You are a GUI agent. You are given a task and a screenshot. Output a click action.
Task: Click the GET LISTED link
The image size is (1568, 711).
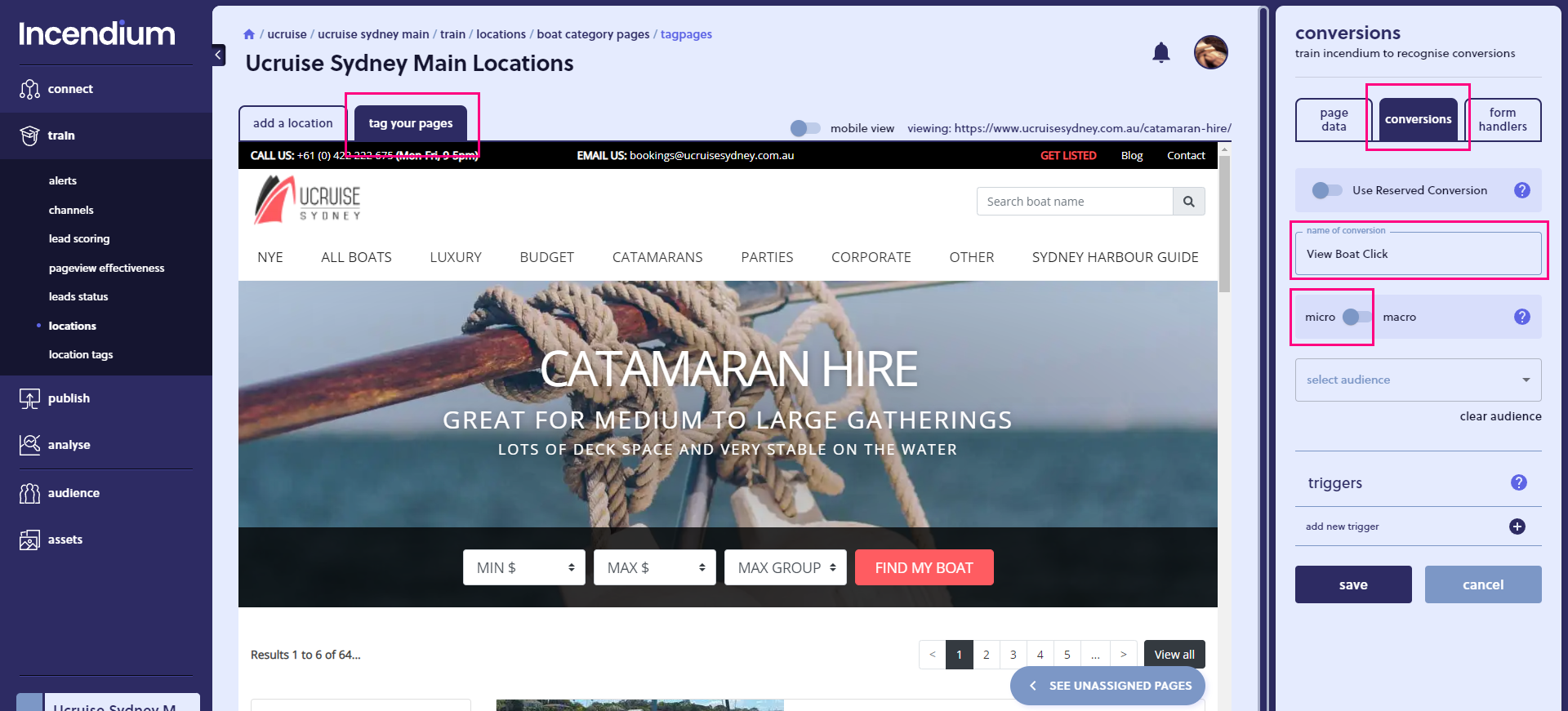(x=1068, y=156)
